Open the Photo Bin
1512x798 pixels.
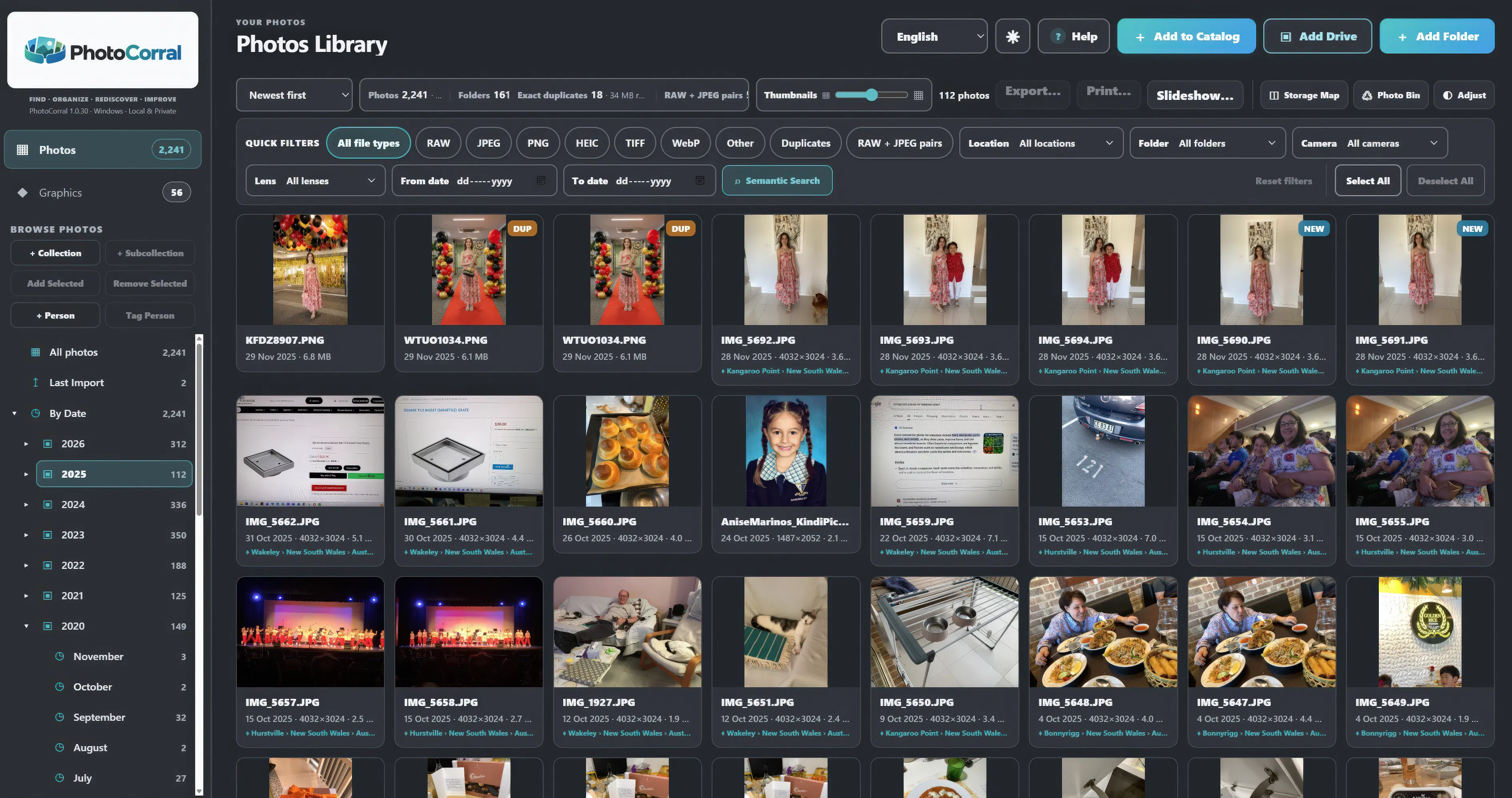click(x=1390, y=95)
